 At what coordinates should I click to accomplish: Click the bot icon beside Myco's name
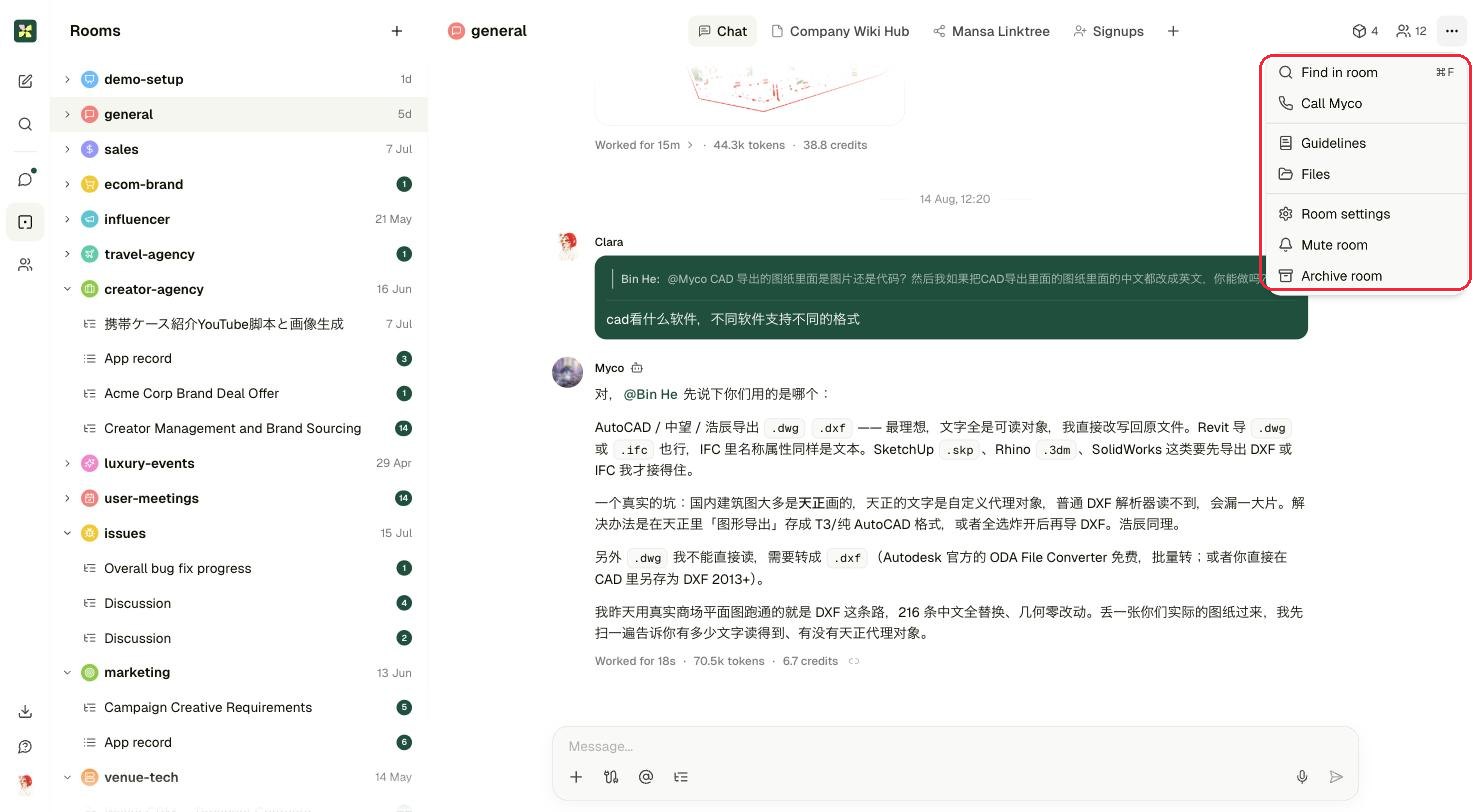(x=637, y=368)
